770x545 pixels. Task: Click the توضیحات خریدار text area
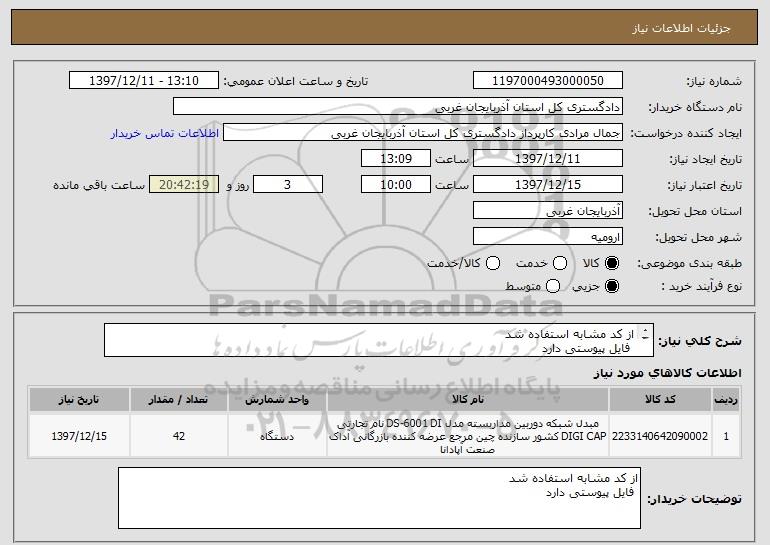click(x=379, y=498)
